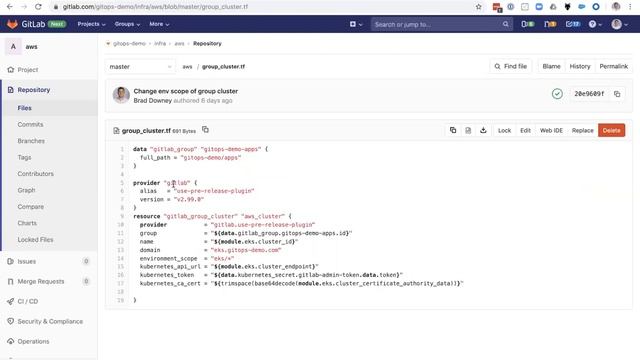
Task: Click the Permalink button
Action: pos(613,66)
